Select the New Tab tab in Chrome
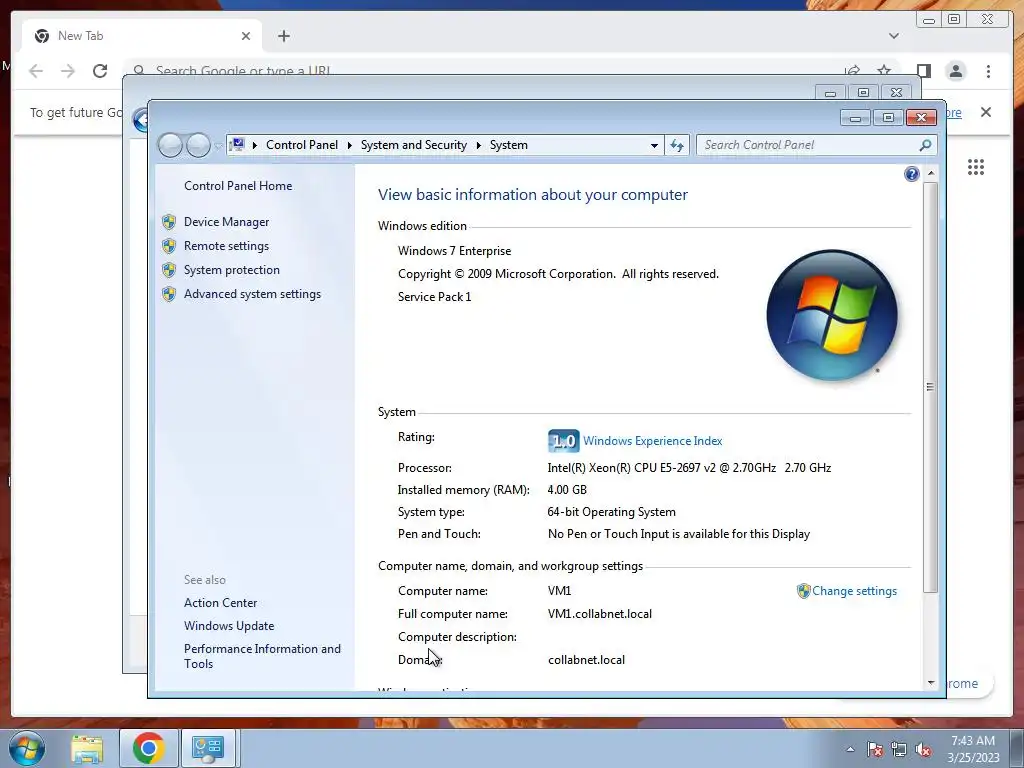 tap(142, 36)
